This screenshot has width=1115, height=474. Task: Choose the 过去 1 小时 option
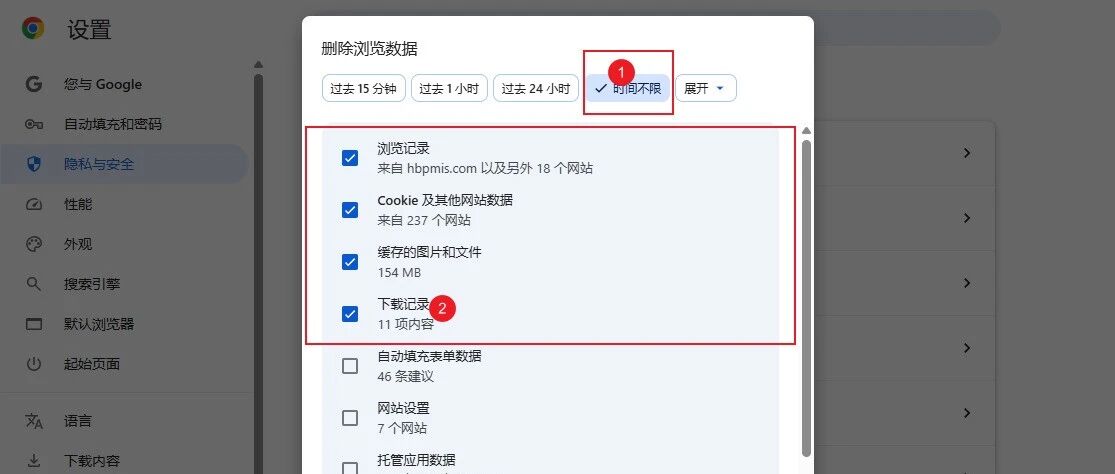tap(449, 88)
